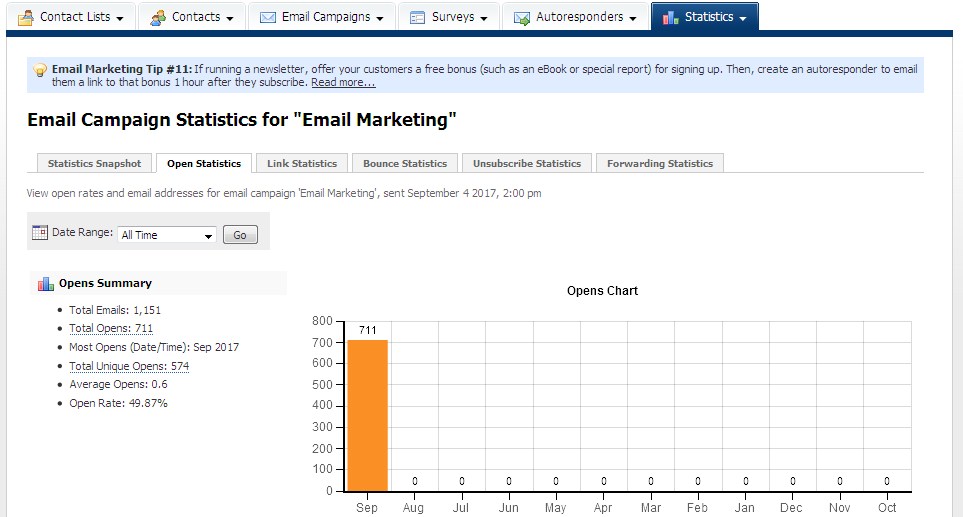Screen dimensions: 963x517
Task: Click the Contacts people icon
Action: [158, 17]
